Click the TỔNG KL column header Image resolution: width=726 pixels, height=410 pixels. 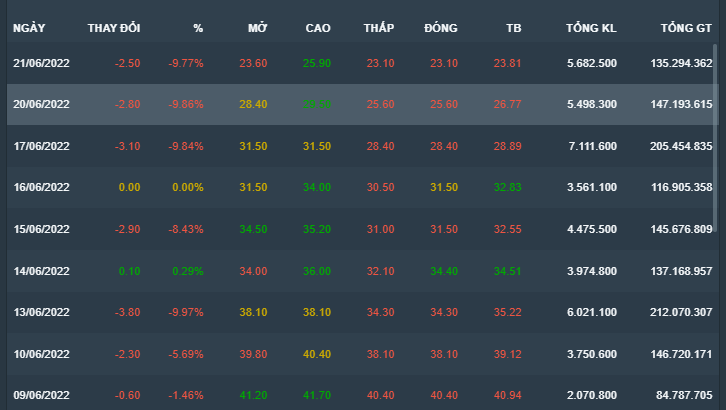(590, 28)
